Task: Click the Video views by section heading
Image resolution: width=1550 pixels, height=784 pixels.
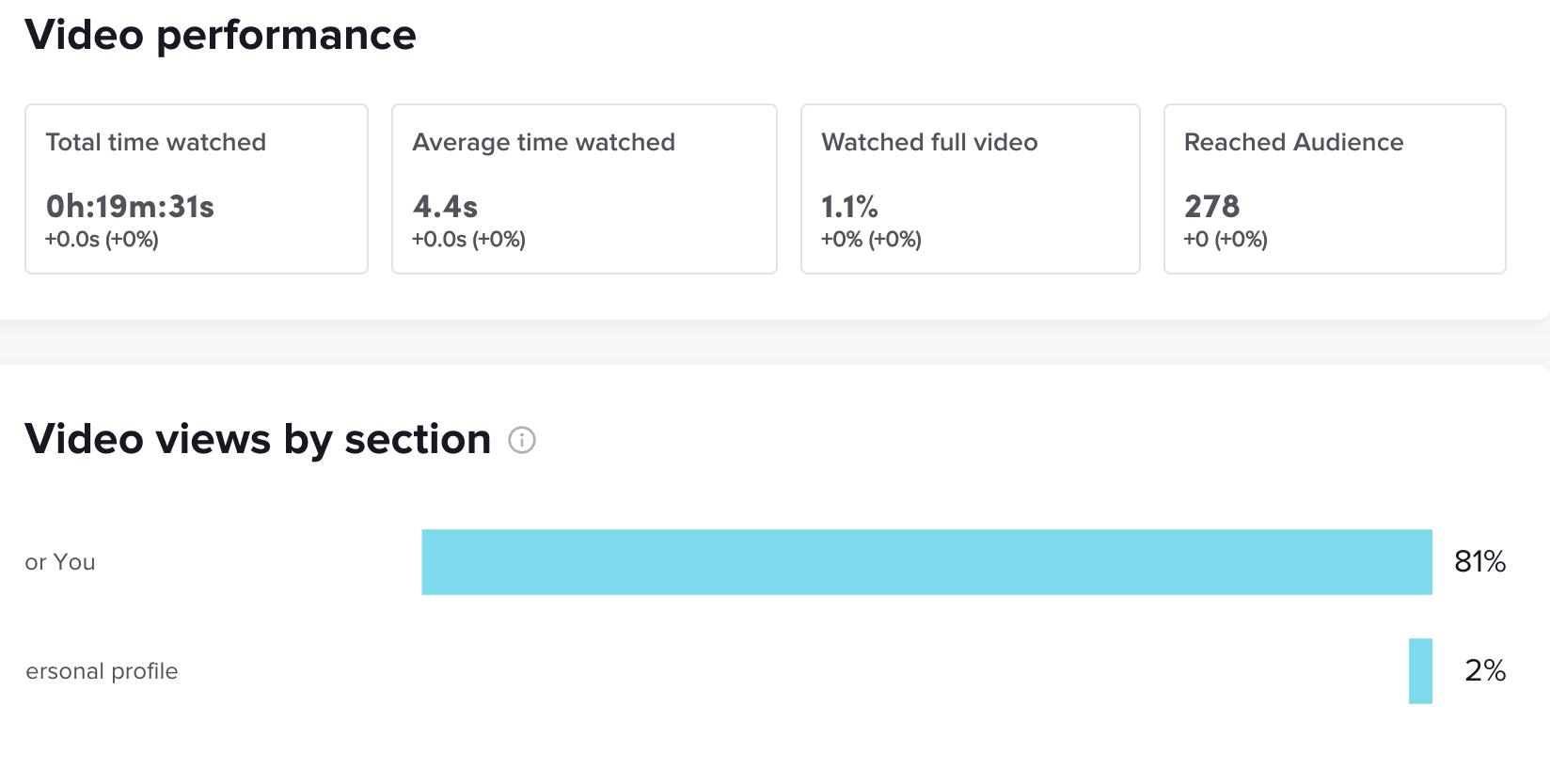Action: click(258, 439)
